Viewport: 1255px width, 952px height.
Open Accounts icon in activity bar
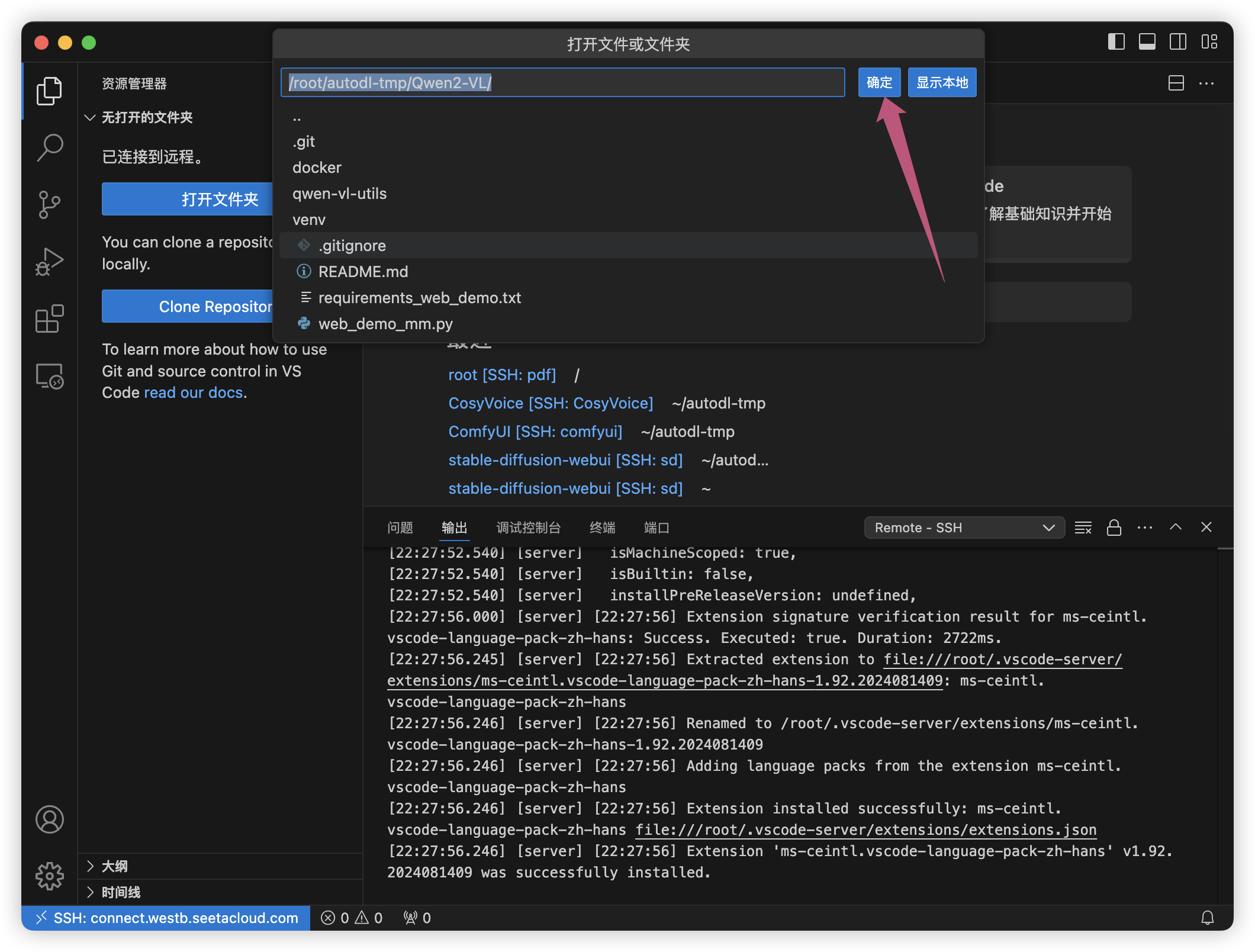50,819
